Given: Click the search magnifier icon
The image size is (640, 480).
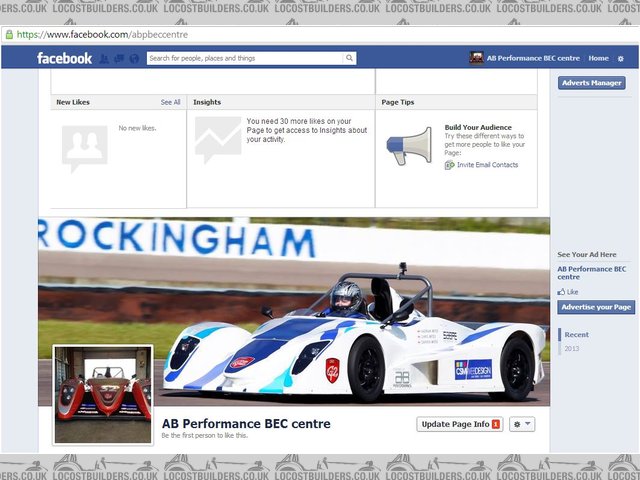Looking at the screenshot, I should click(349, 58).
